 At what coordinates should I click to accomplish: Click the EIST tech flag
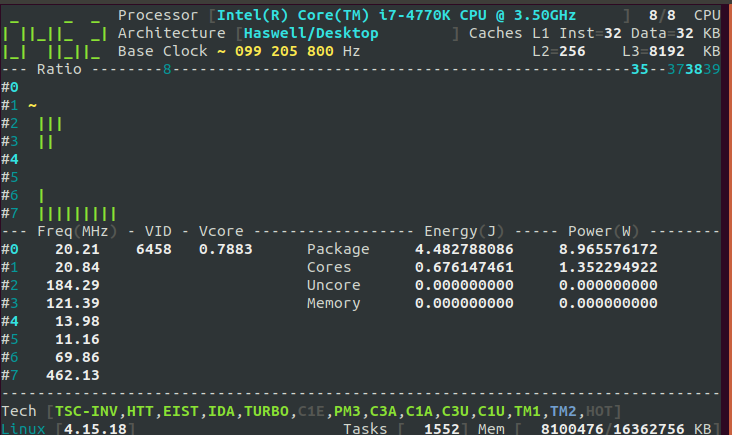[181, 412]
